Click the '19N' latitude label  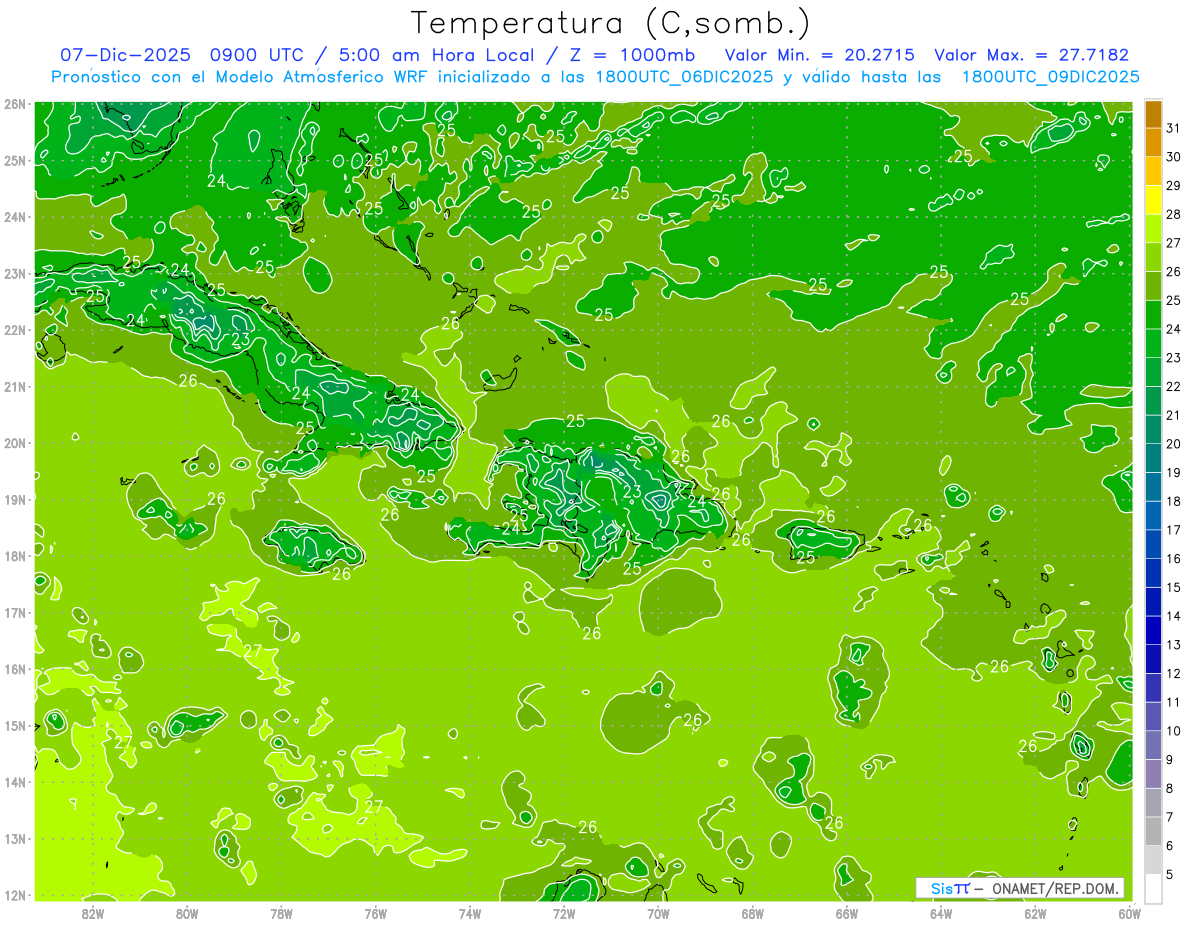point(15,499)
